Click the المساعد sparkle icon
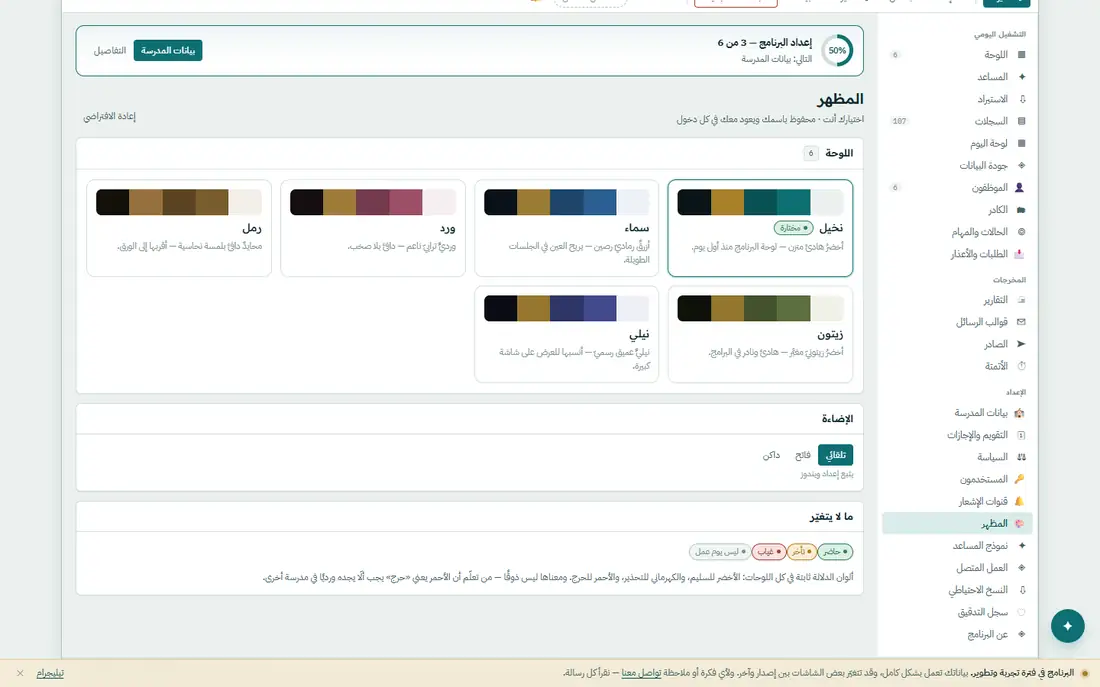This screenshot has width=1100, height=687. [1021, 76]
